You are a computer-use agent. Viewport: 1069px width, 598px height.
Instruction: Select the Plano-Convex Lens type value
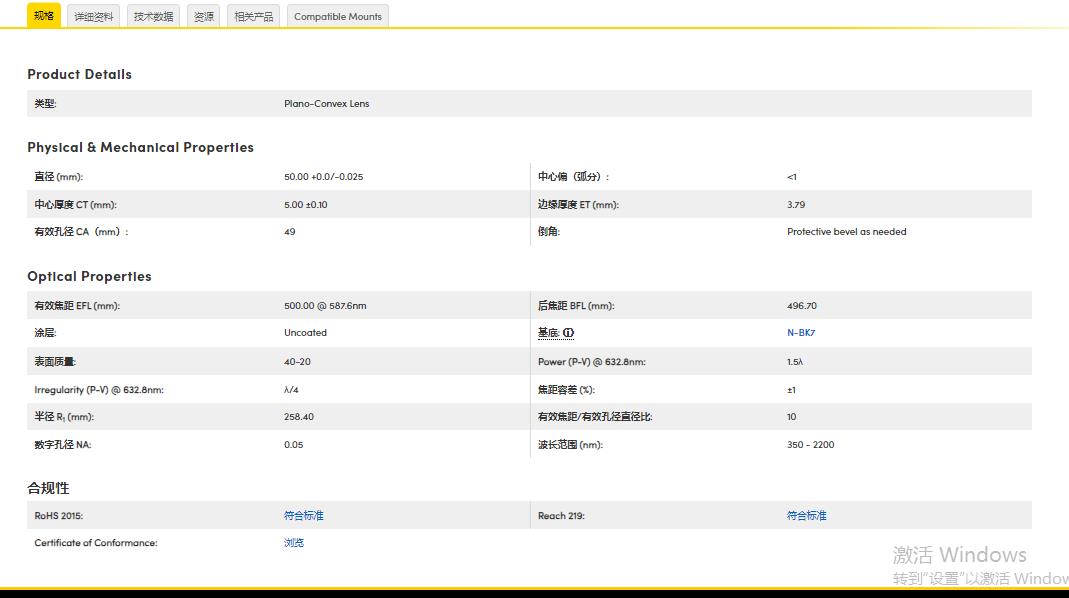click(x=326, y=104)
